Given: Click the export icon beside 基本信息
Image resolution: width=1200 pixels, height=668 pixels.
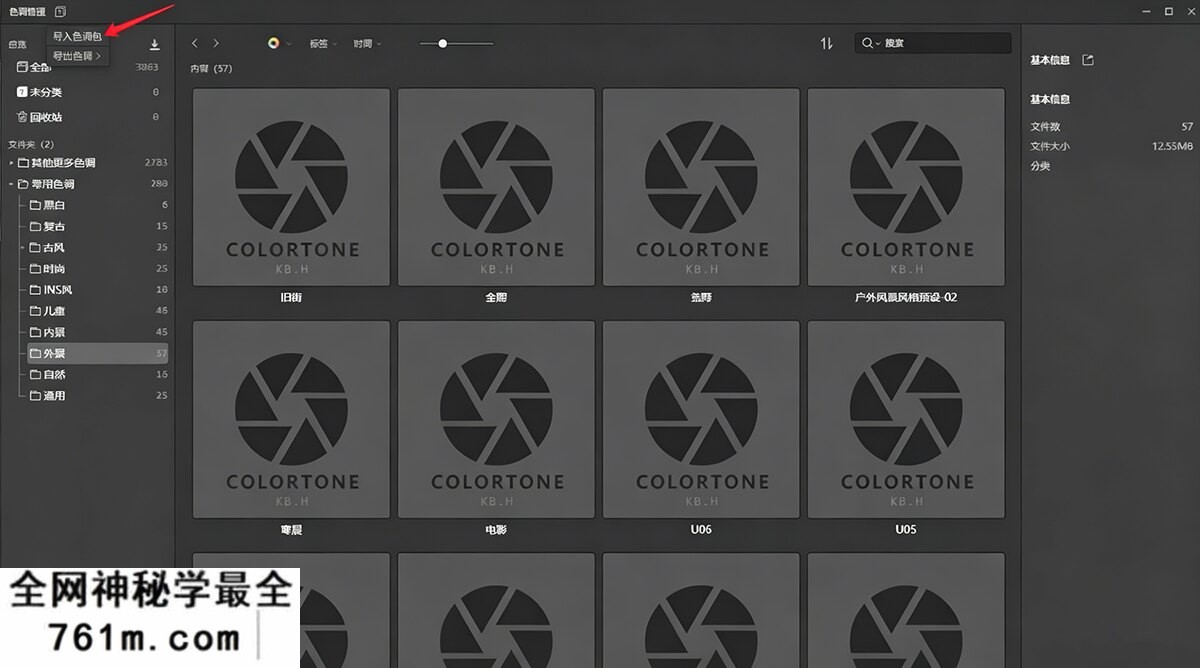Looking at the screenshot, I should tap(1088, 60).
